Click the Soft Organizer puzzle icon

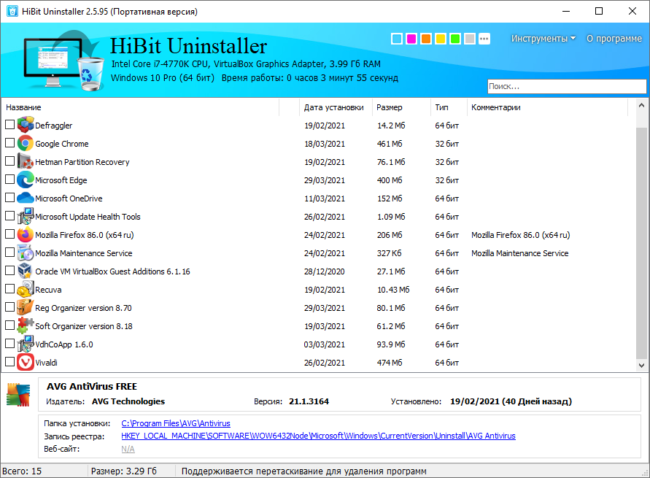click(25, 325)
